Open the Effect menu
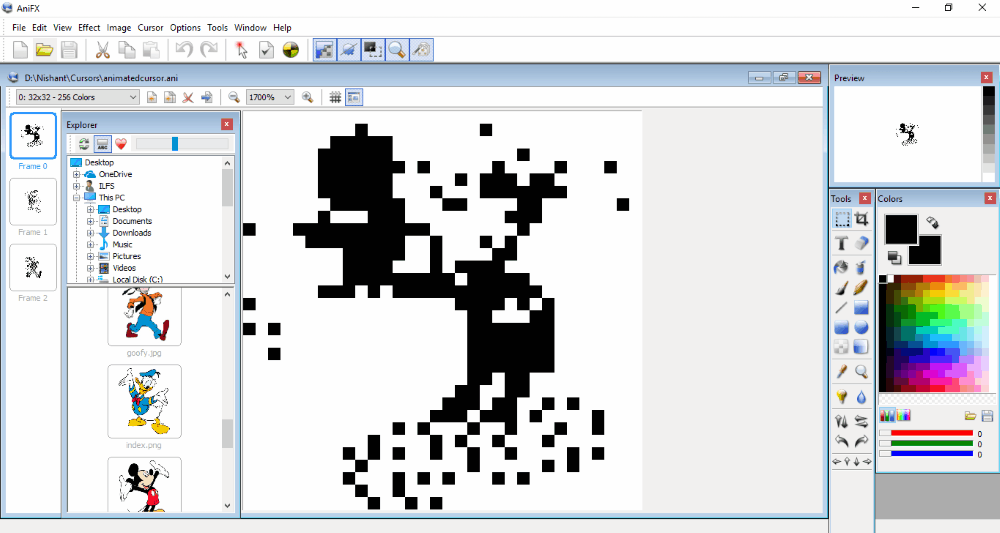The height and width of the screenshot is (533, 1000). [x=89, y=27]
